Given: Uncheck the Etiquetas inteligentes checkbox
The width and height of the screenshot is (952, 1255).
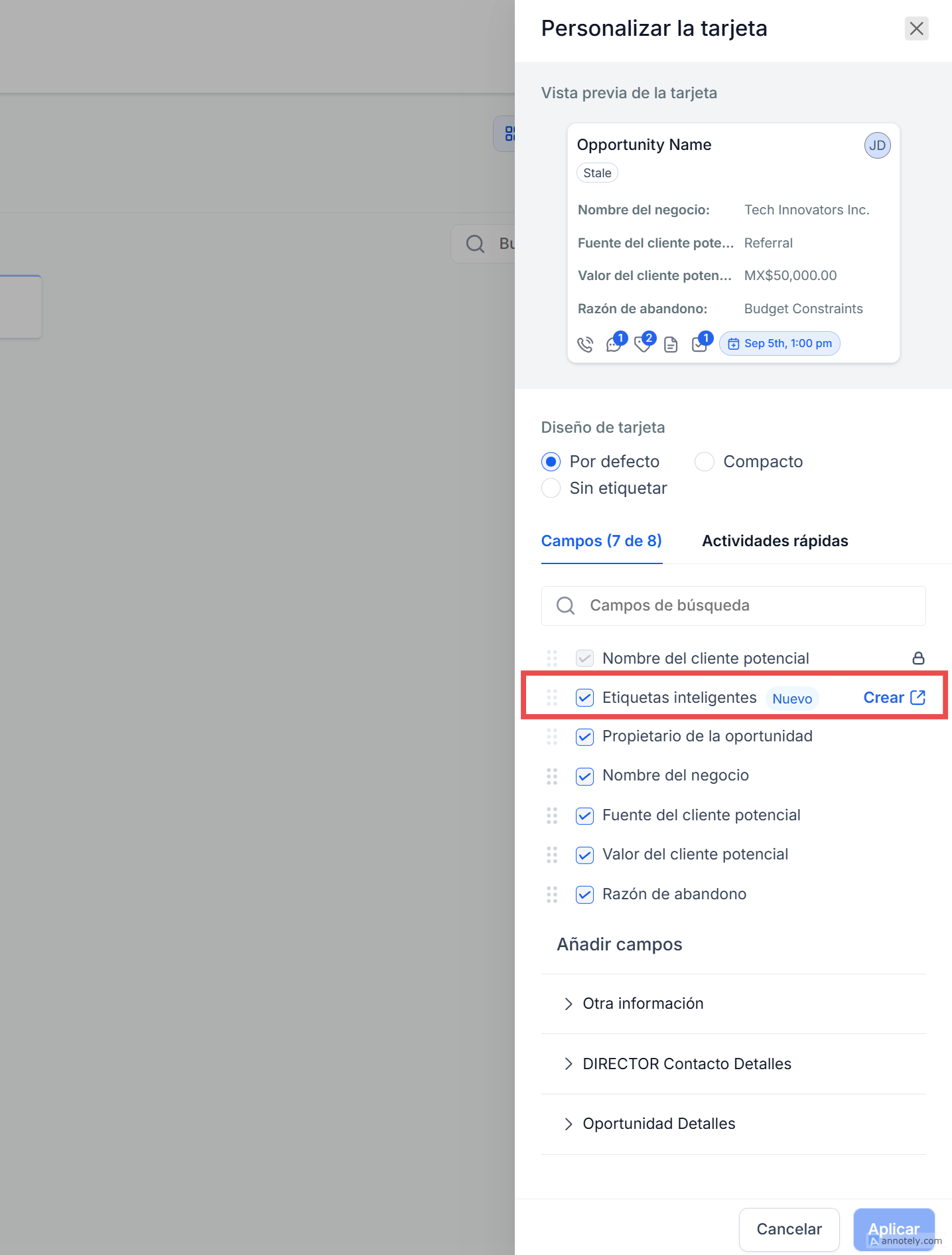Looking at the screenshot, I should point(584,698).
